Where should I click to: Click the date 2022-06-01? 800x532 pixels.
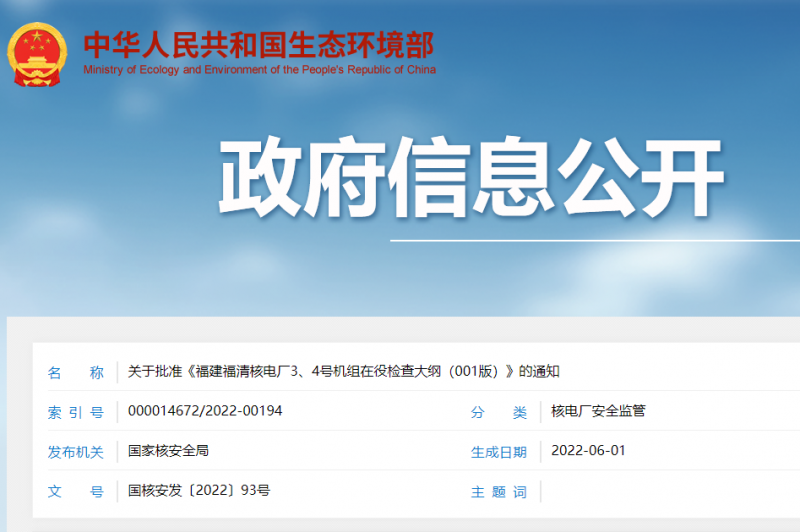pos(588,451)
